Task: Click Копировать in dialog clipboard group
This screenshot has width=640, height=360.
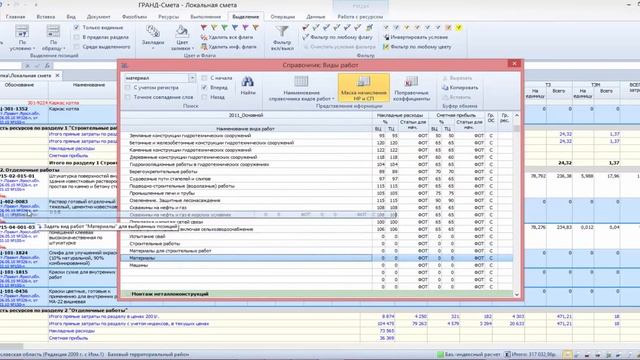Action: pyautogui.click(x=460, y=88)
